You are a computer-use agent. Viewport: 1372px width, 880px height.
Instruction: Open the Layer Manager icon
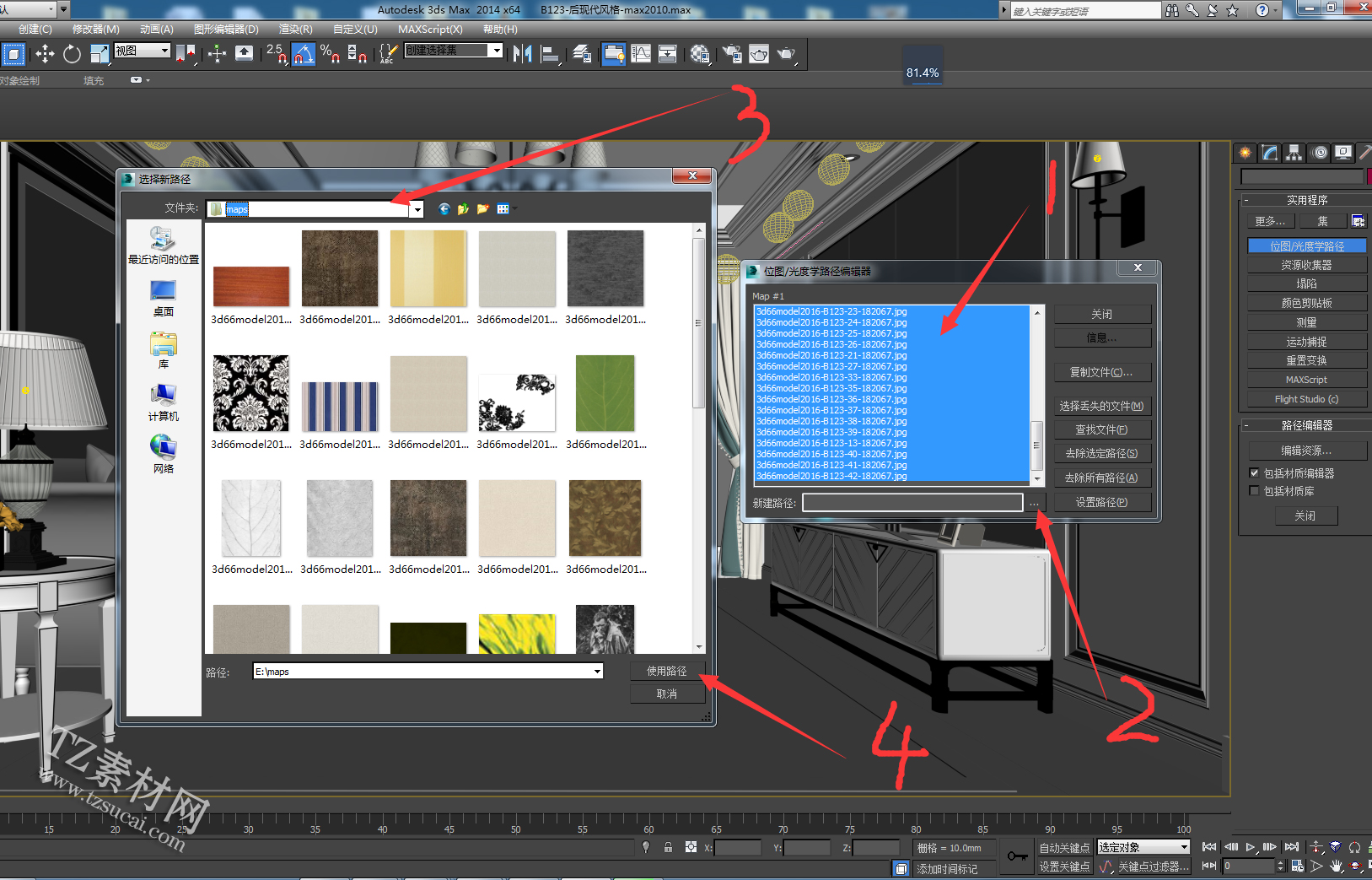(582, 54)
